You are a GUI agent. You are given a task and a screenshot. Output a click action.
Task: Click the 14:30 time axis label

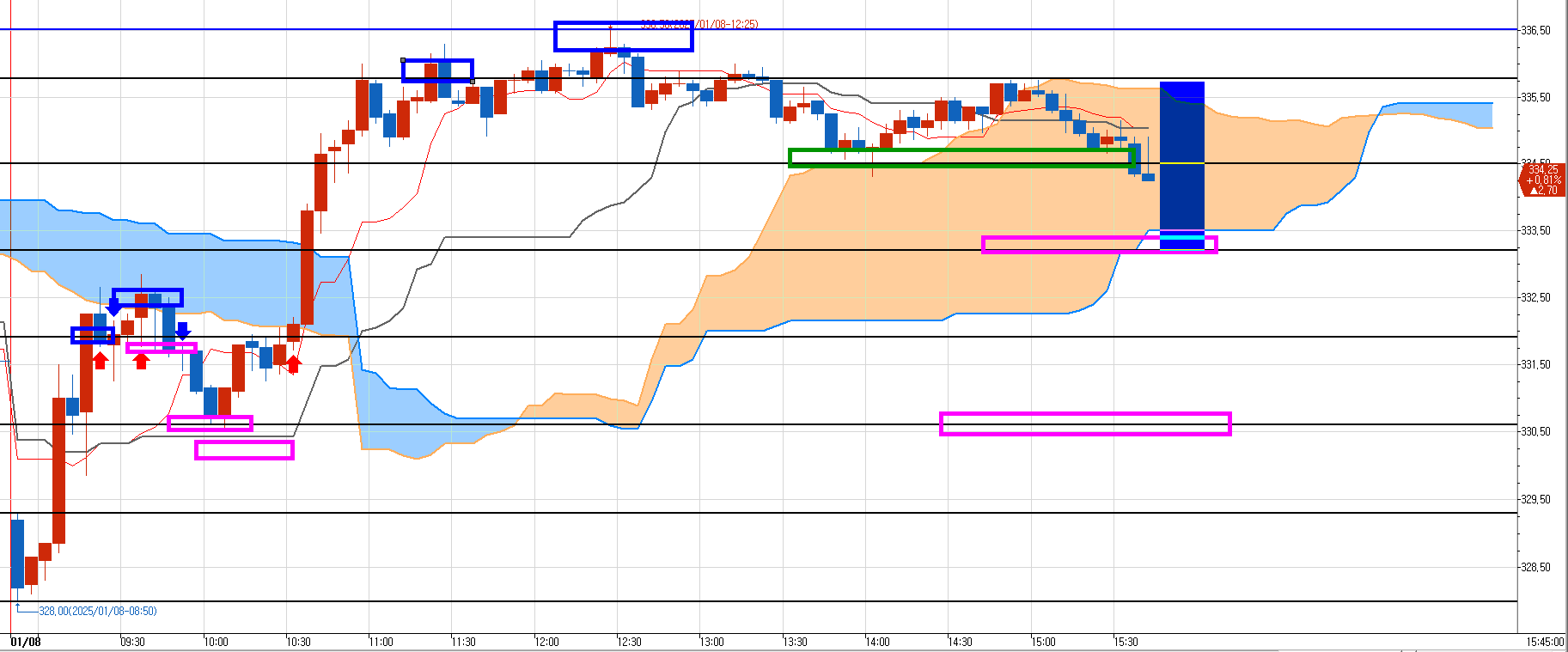click(960, 642)
